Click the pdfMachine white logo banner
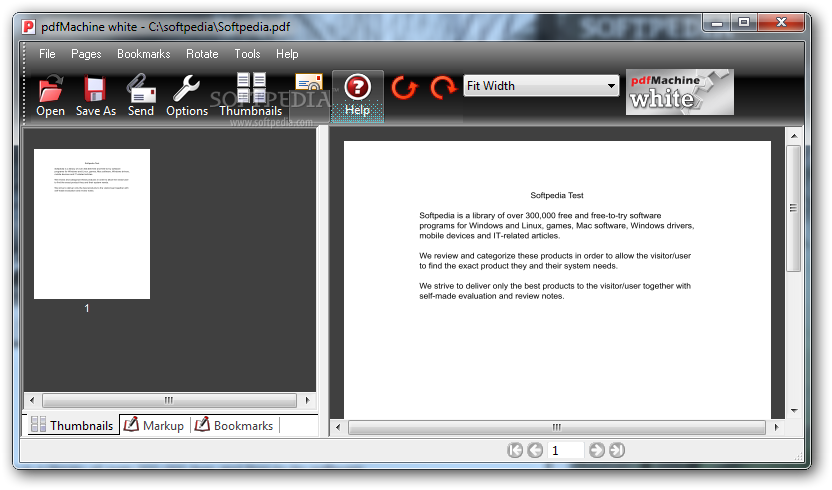The image size is (832, 490). click(680, 92)
